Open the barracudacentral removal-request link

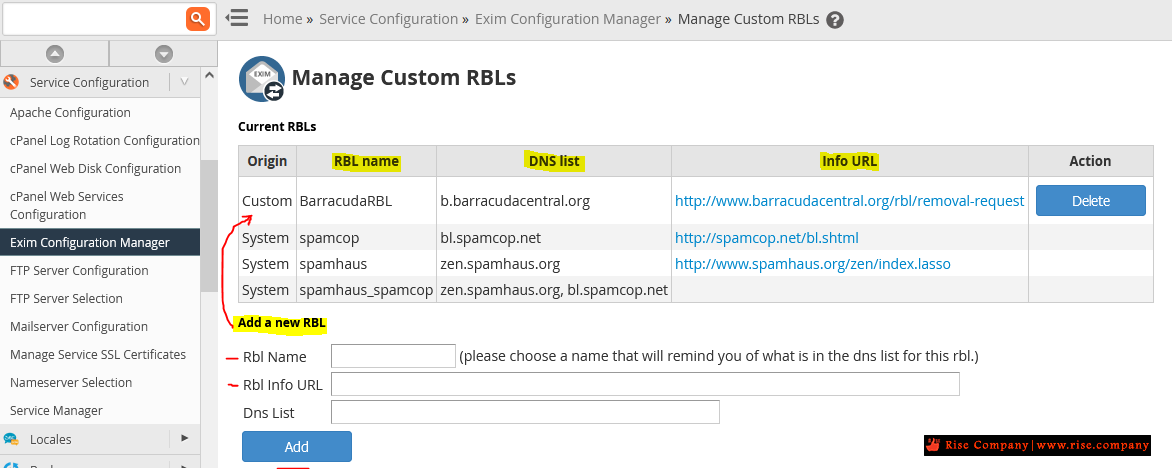coord(849,201)
